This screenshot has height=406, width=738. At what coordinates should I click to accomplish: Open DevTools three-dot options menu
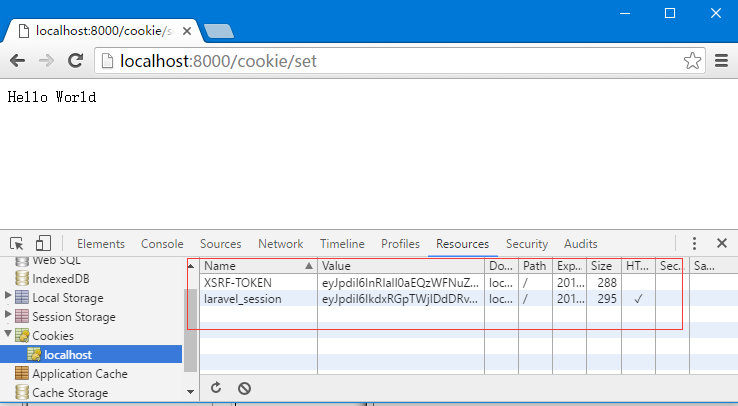[x=694, y=243]
